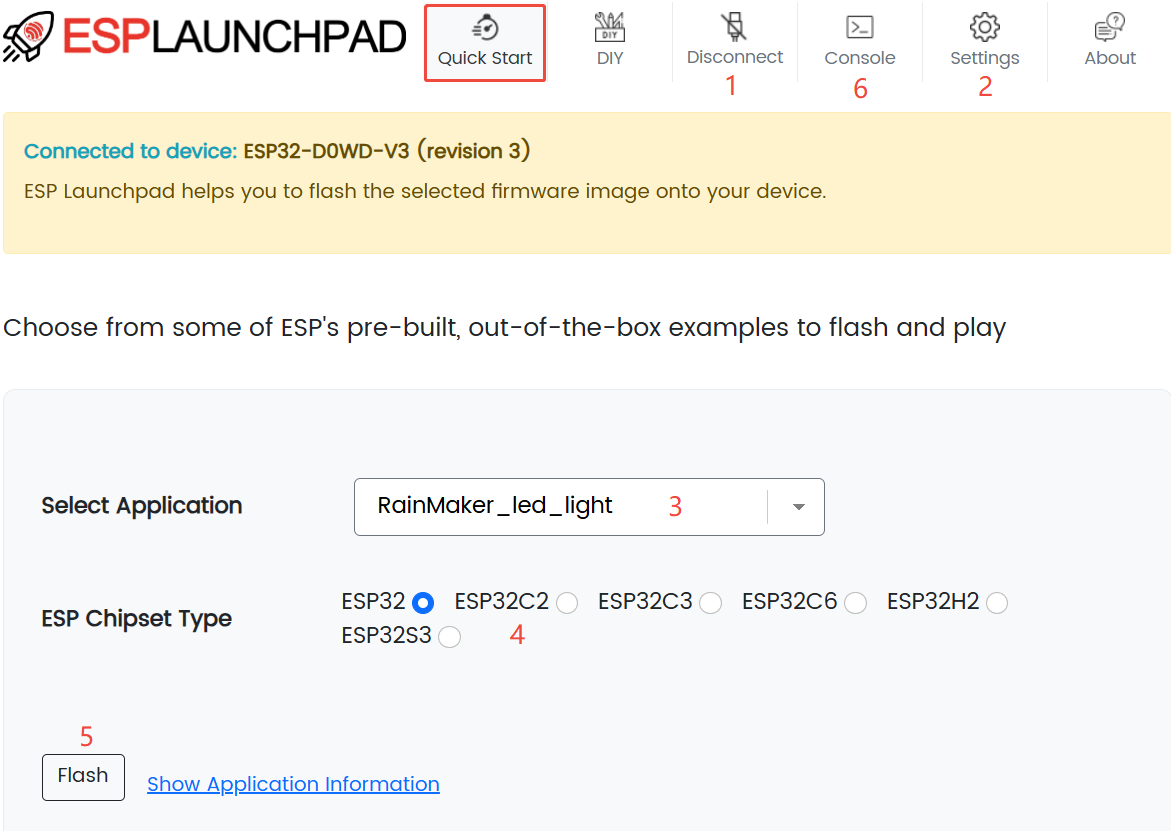
Task: Click the About help bubble icon
Action: [1110, 27]
